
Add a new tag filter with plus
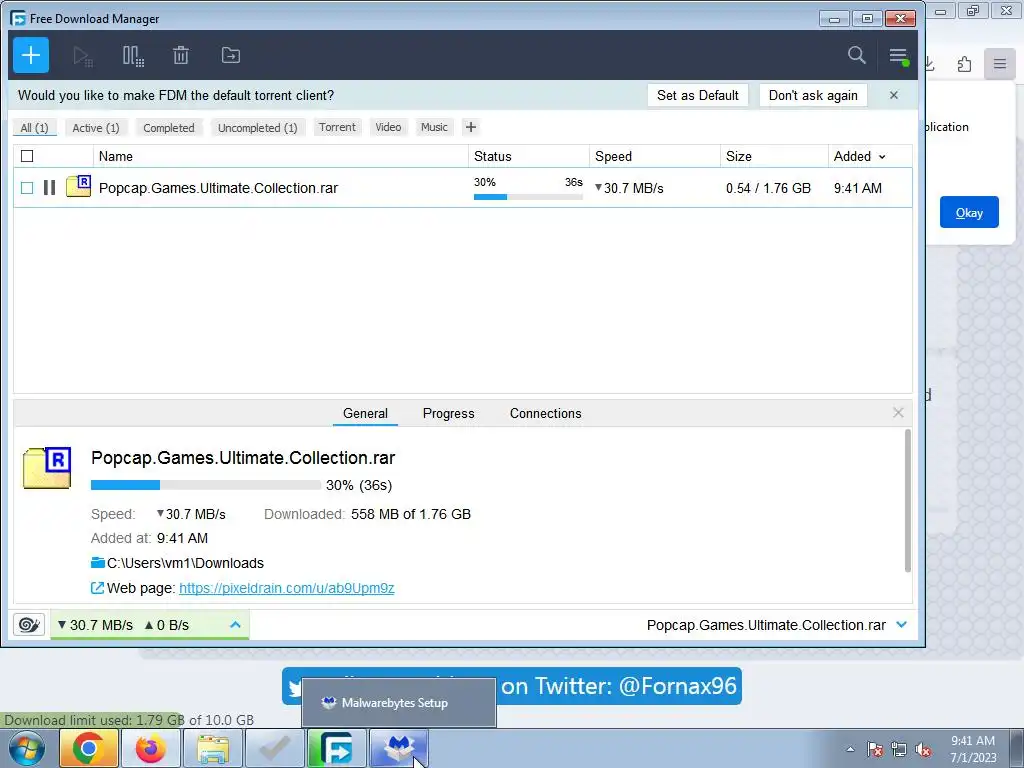(471, 127)
